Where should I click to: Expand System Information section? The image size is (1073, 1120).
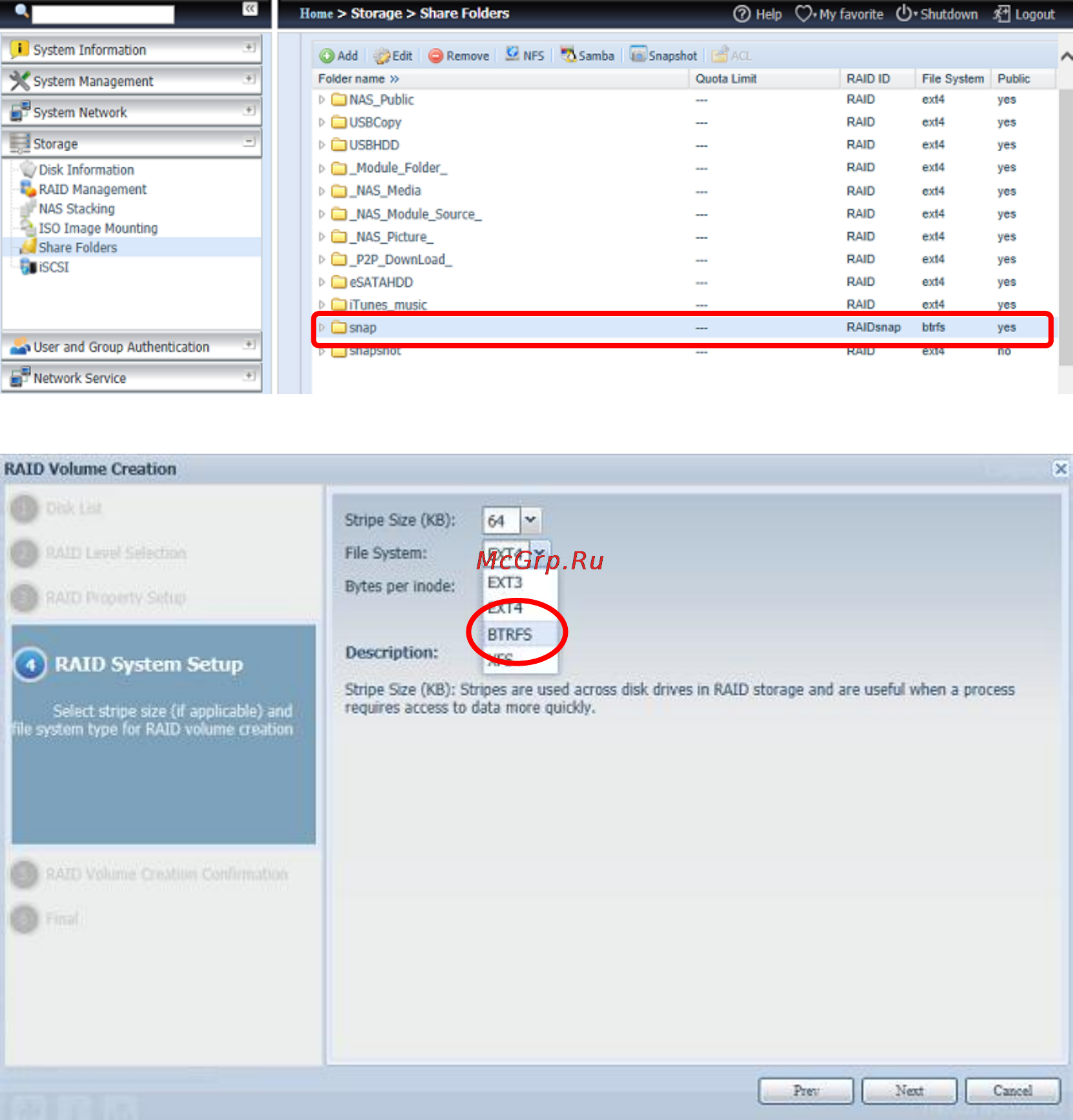click(x=249, y=48)
